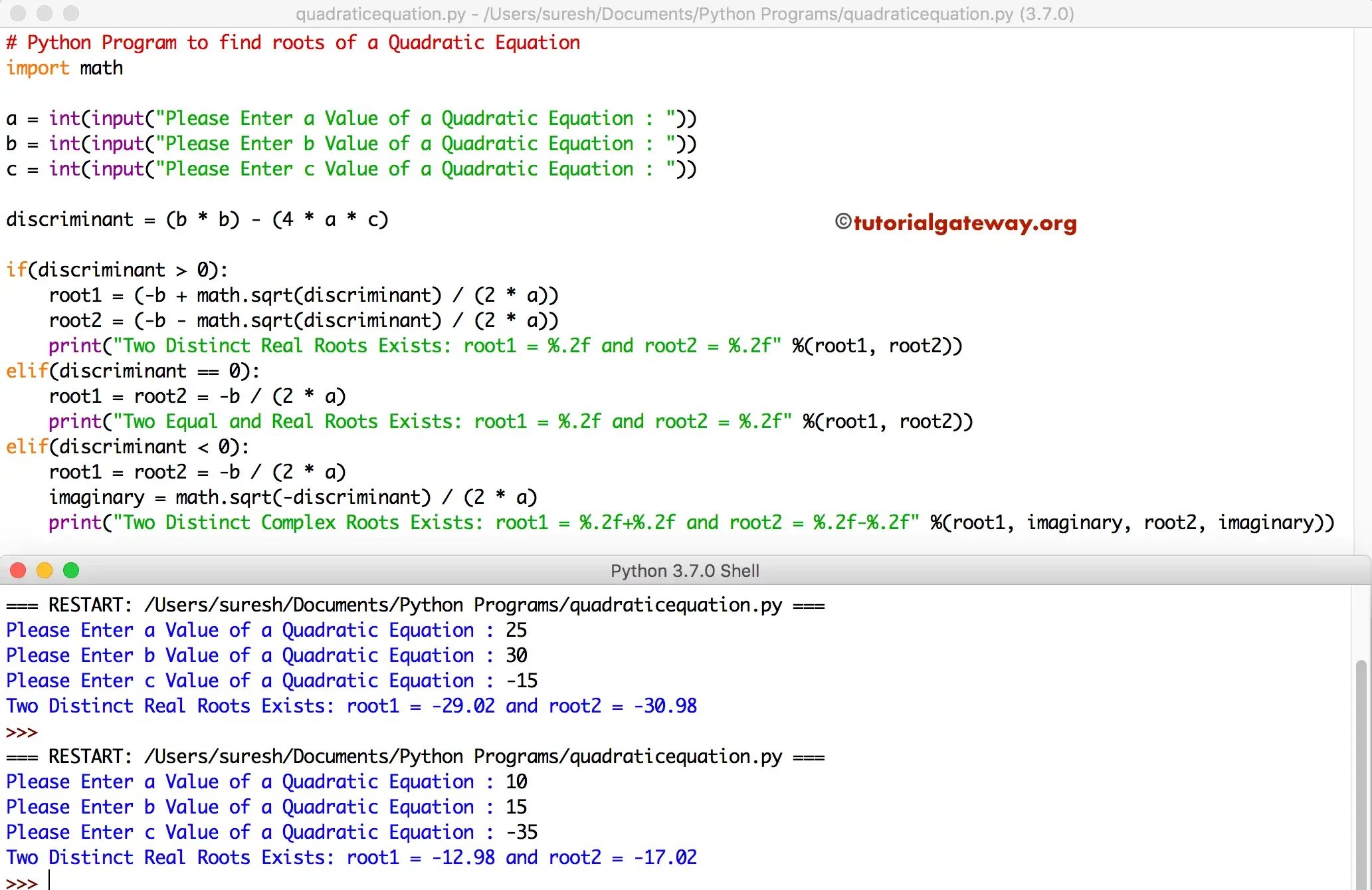Close the Python 3.7.0 Shell window
1372x890 pixels.
pyautogui.click(x=18, y=570)
